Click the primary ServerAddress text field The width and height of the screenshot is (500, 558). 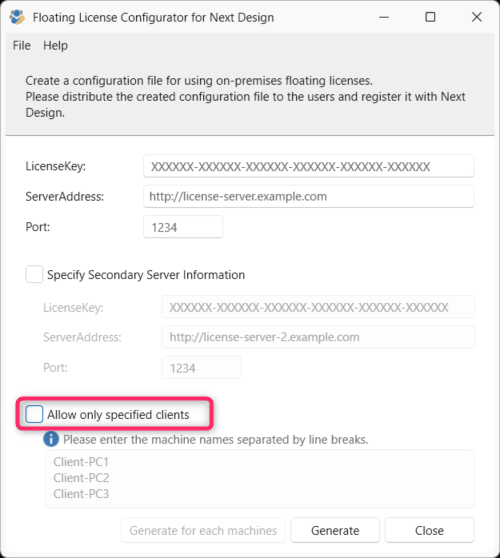point(309,196)
